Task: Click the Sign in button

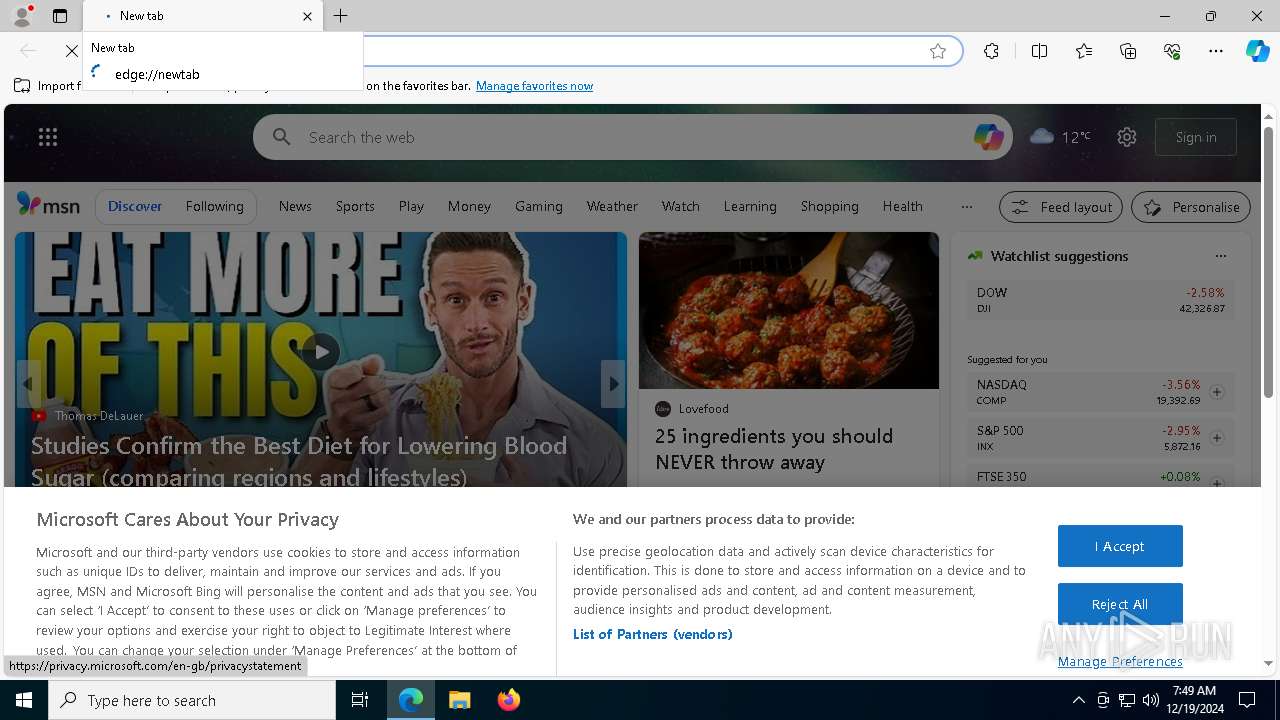Action: click(1196, 137)
